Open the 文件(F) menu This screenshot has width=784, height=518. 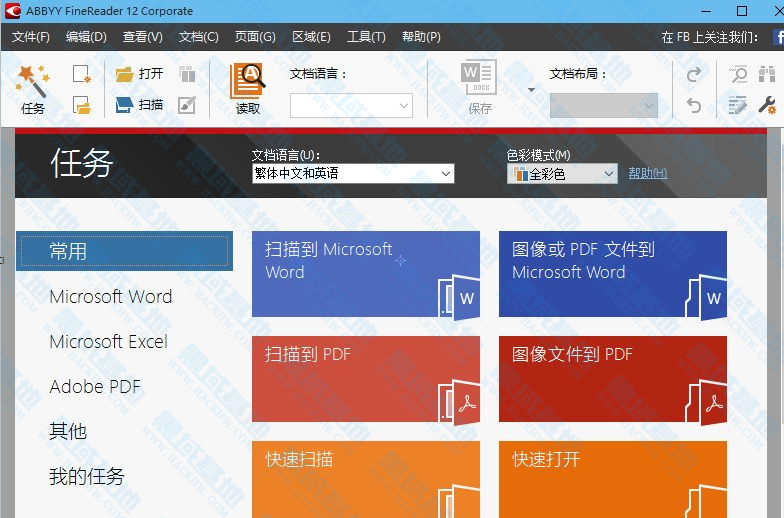[31, 37]
